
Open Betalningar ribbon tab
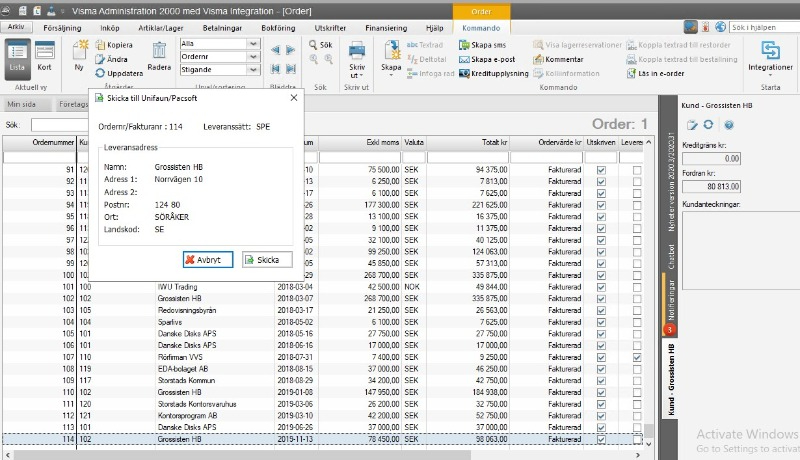pyautogui.click(x=222, y=28)
